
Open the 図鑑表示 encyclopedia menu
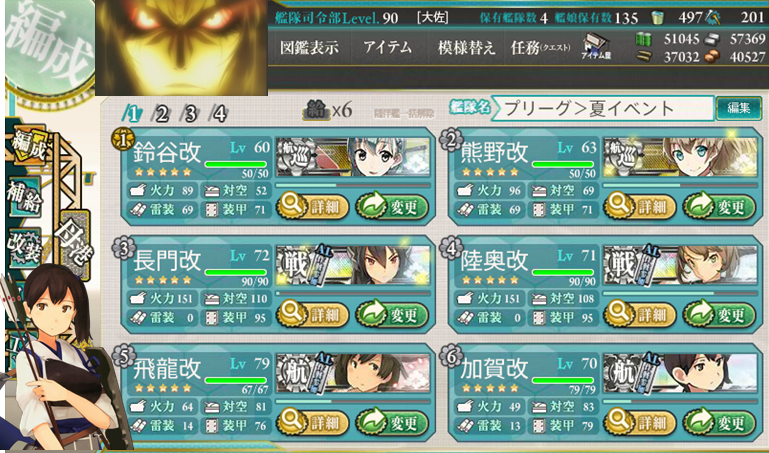[x=309, y=48]
